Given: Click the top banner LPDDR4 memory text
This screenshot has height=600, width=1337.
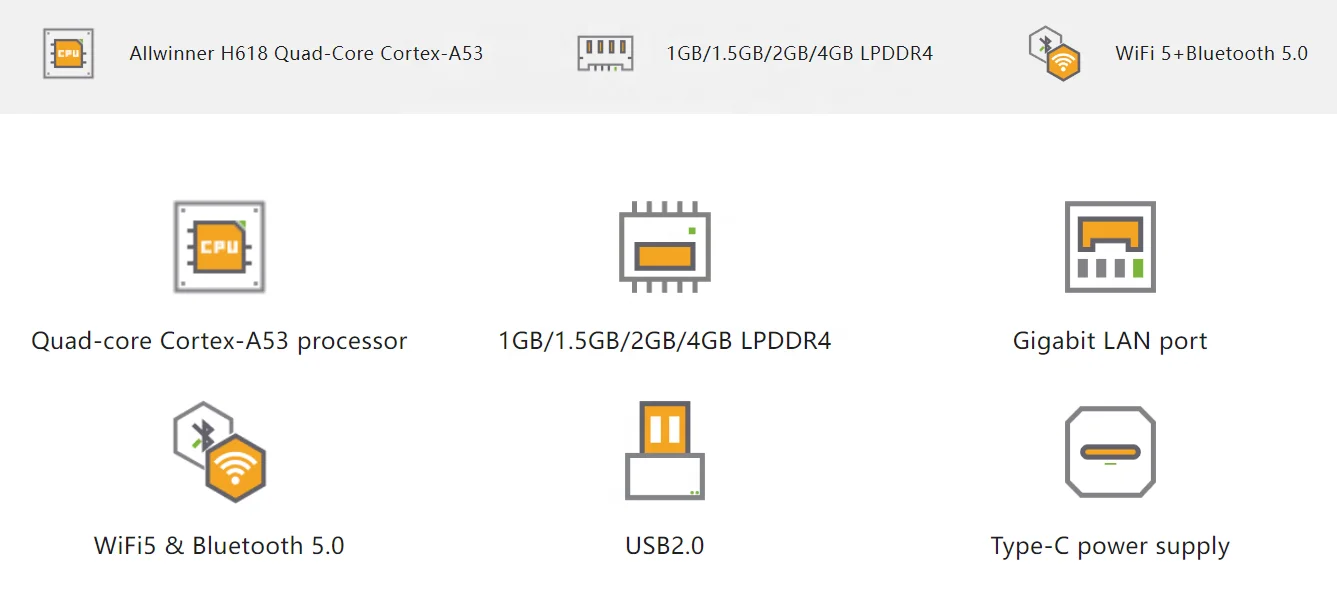Looking at the screenshot, I should [x=799, y=54].
